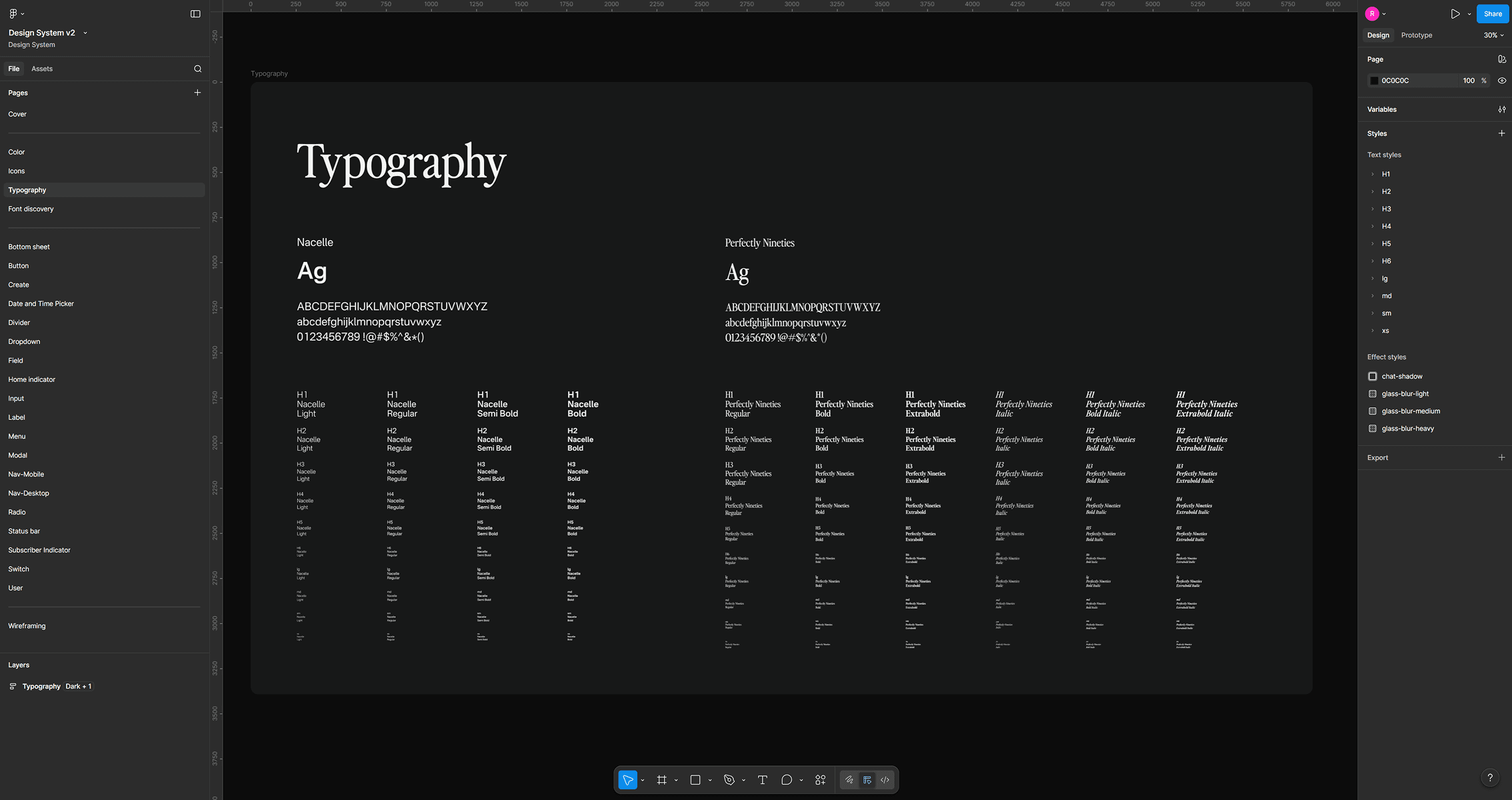Expand the H1 text style group
Screen dimensions: 1512x800
[x=1373, y=174]
